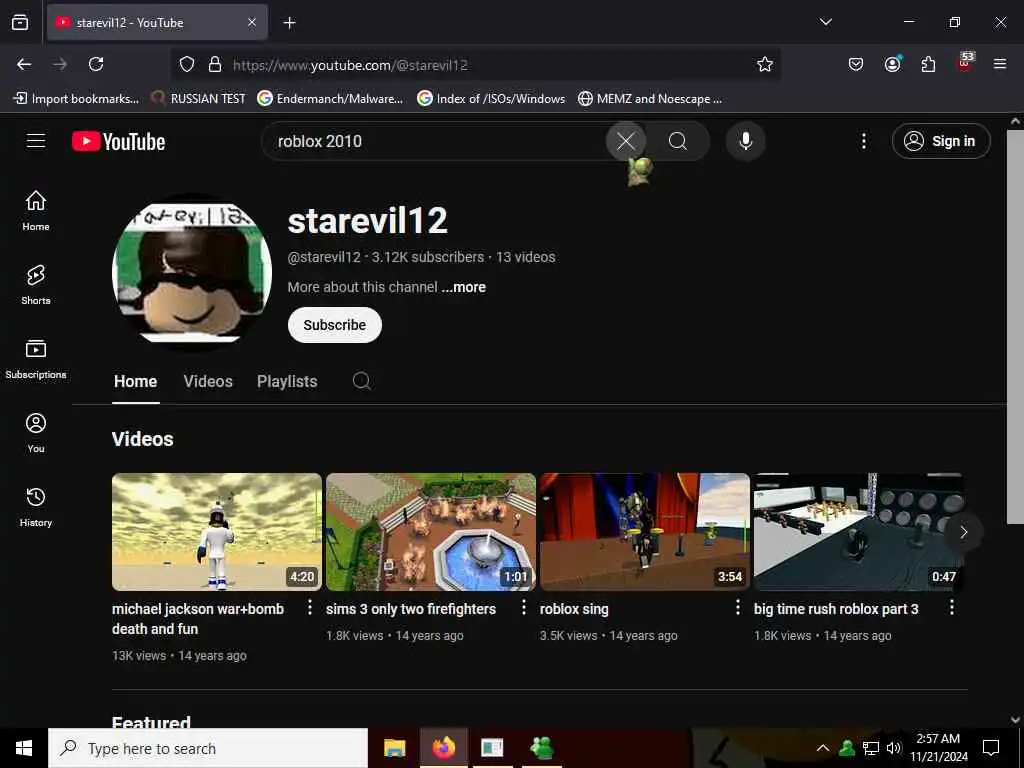Viewport: 1024px width, 768px height.
Task: Open Firefox account icon
Action: pos(892,64)
